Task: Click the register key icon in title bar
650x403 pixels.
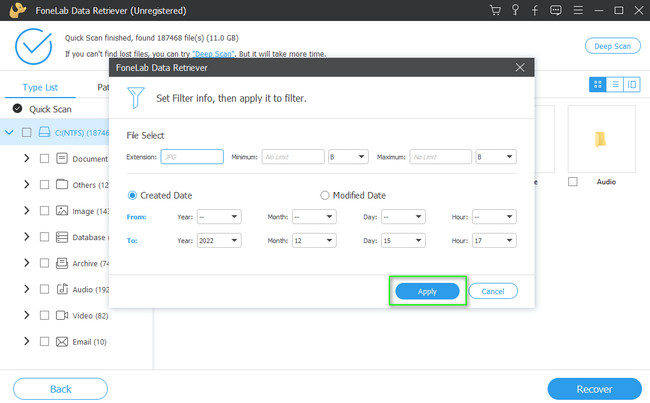Action: click(515, 10)
